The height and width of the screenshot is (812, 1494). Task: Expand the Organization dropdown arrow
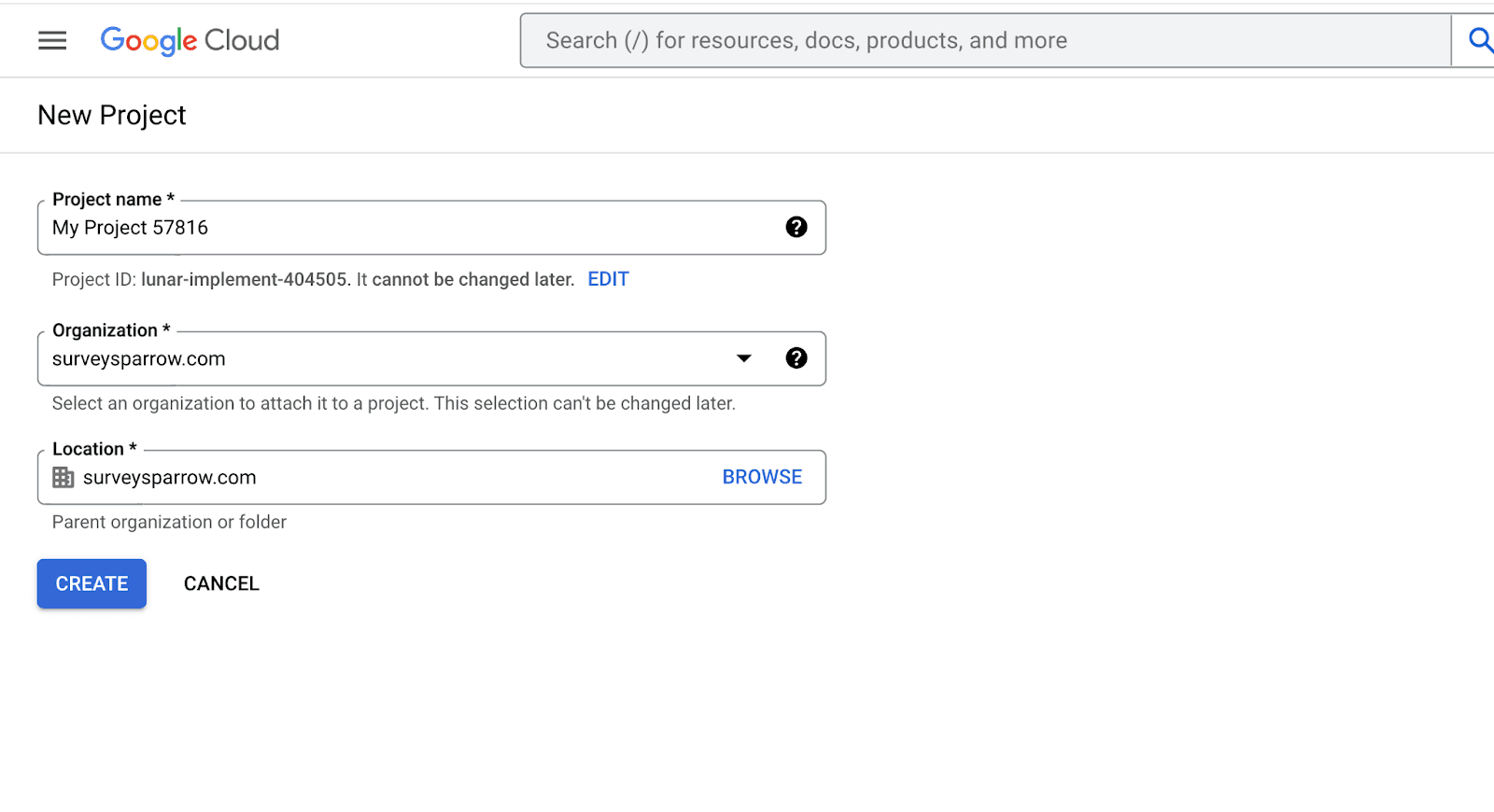(x=743, y=358)
